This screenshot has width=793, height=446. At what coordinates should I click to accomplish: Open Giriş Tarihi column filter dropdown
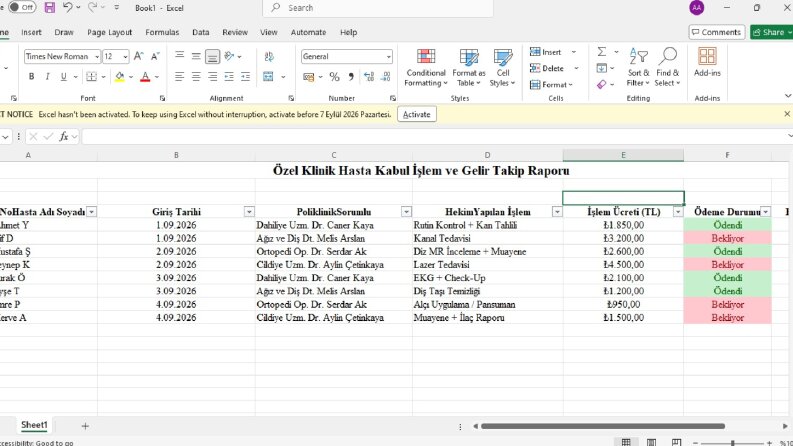coord(249,212)
